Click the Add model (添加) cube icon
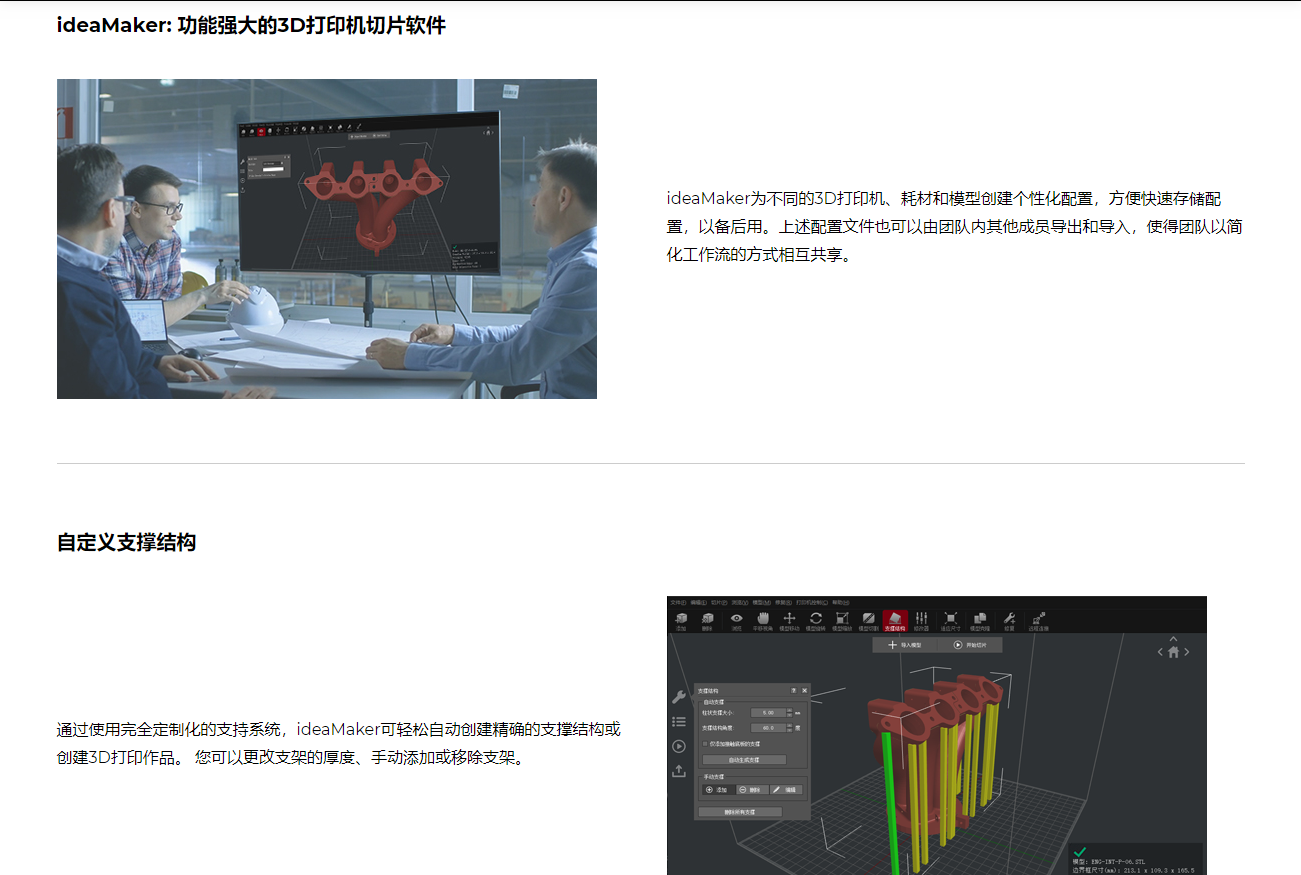The height and width of the screenshot is (875, 1301). click(681, 619)
